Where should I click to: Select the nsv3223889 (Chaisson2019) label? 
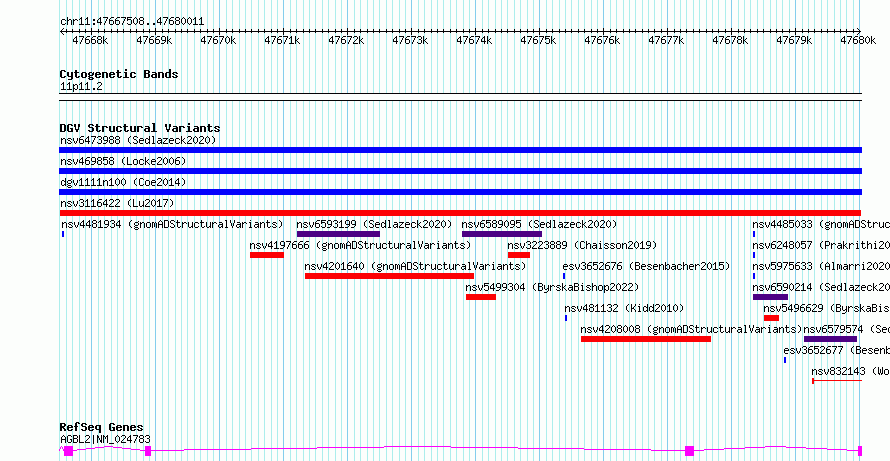pos(582,245)
